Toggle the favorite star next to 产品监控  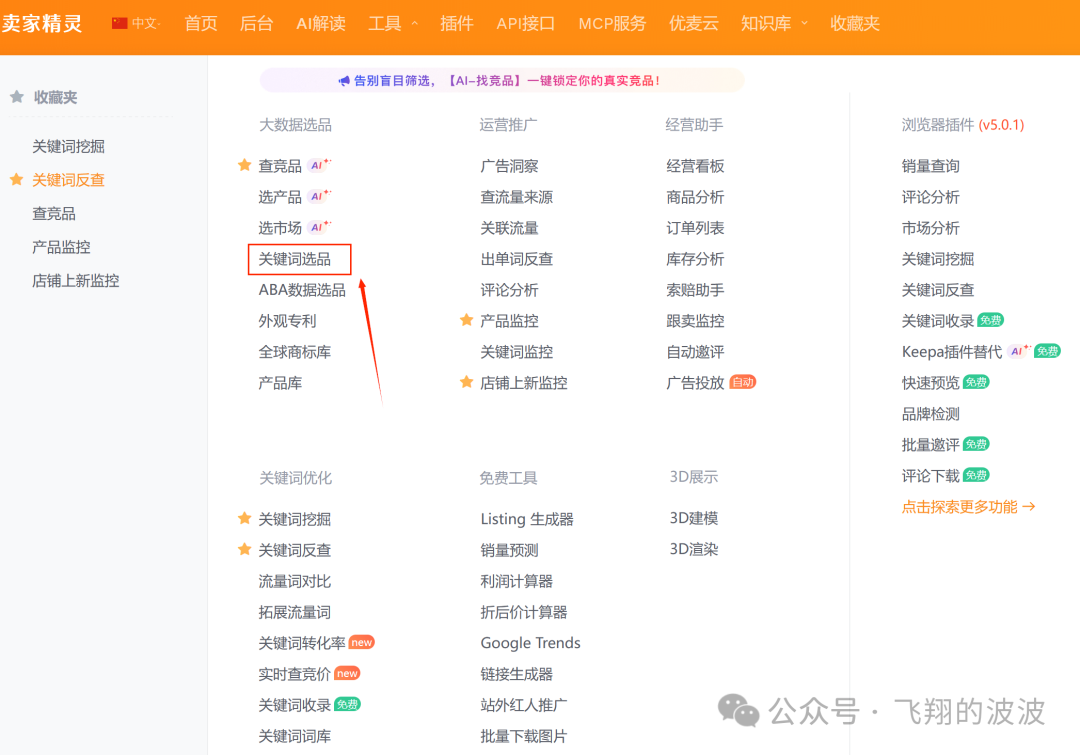point(467,320)
